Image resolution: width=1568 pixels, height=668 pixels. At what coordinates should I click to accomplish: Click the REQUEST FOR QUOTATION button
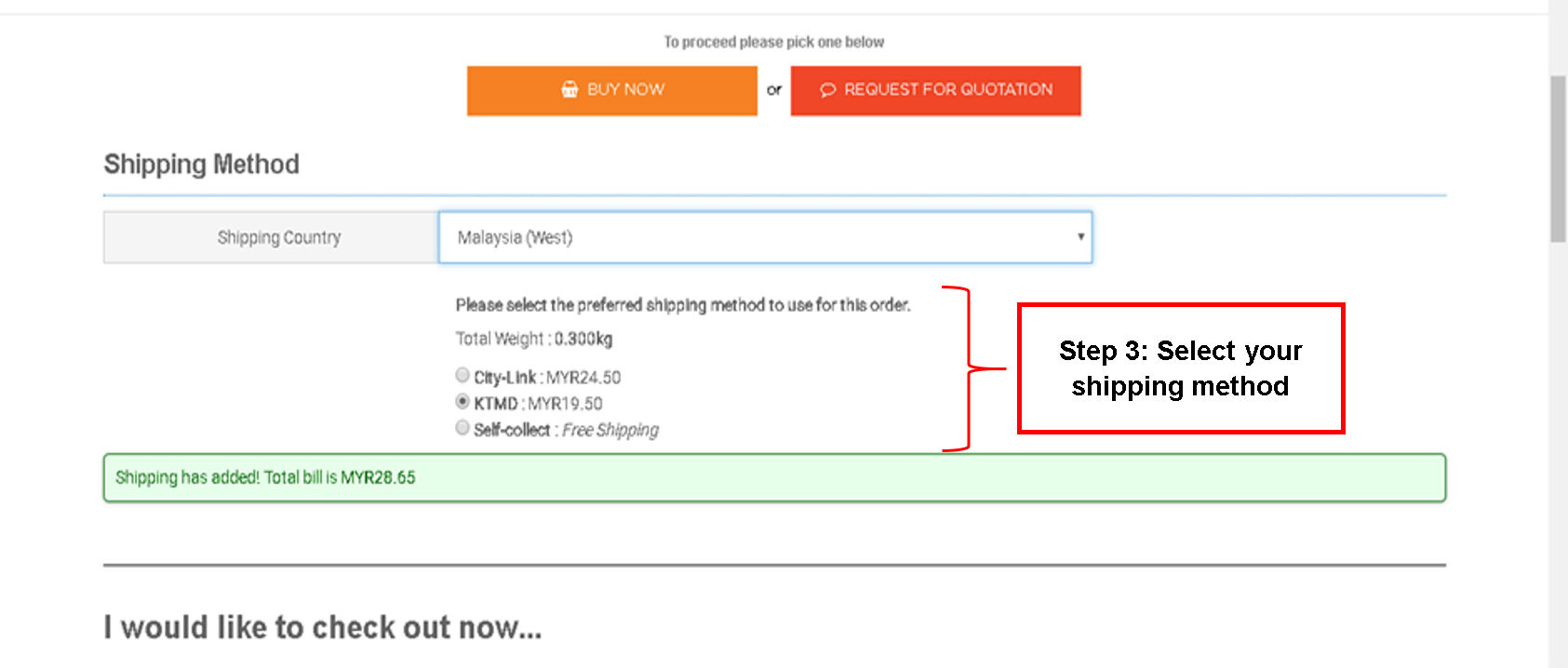(x=935, y=90)
